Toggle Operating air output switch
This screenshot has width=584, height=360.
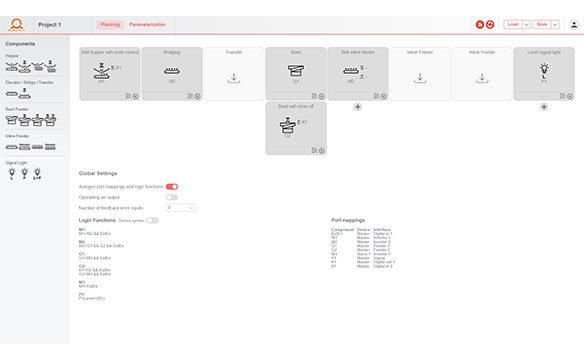tap(172, 197)
